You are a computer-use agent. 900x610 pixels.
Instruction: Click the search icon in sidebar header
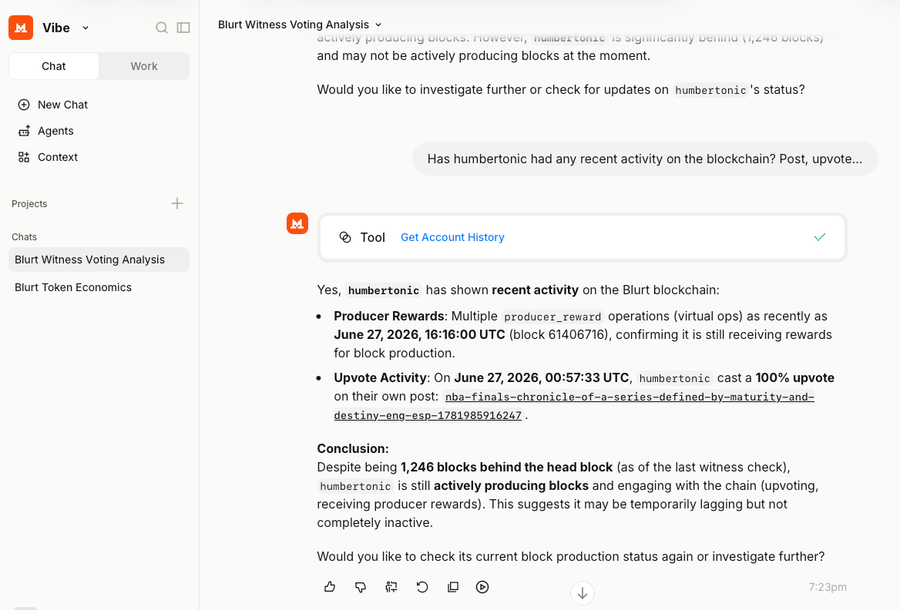pyautogui.click(x=162, y=28)
